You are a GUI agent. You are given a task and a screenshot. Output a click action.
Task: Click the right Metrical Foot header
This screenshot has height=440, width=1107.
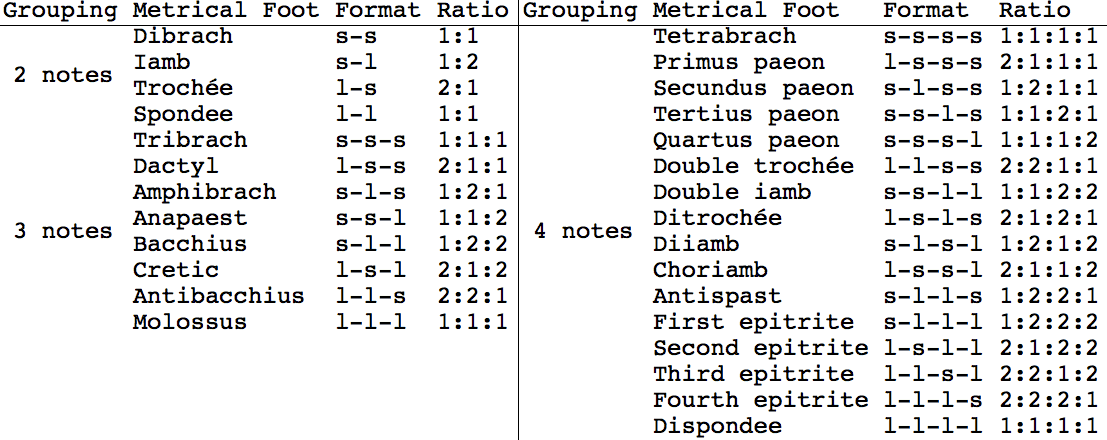click(x=746, y=11)
